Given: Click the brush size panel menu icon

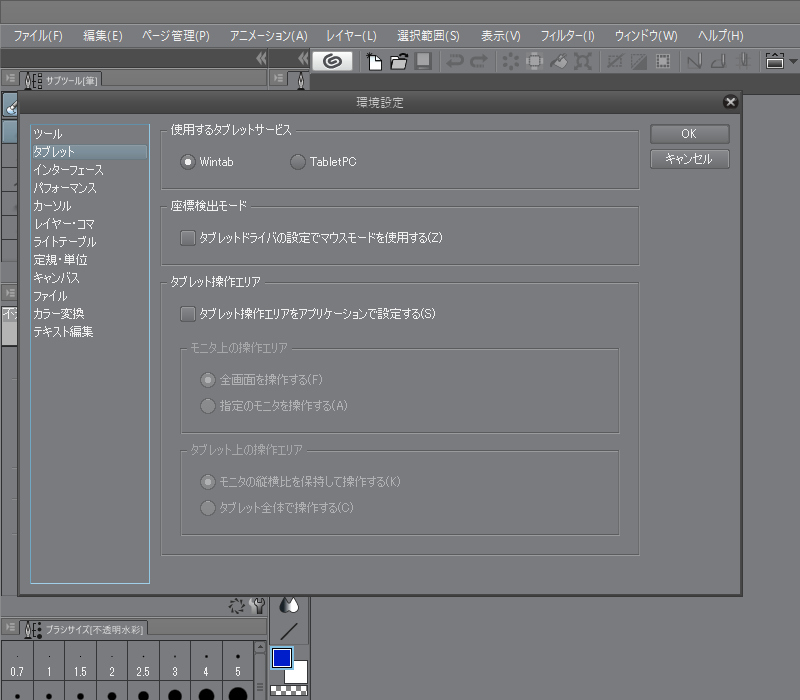Looking at the screenshot, I should 9,628.
